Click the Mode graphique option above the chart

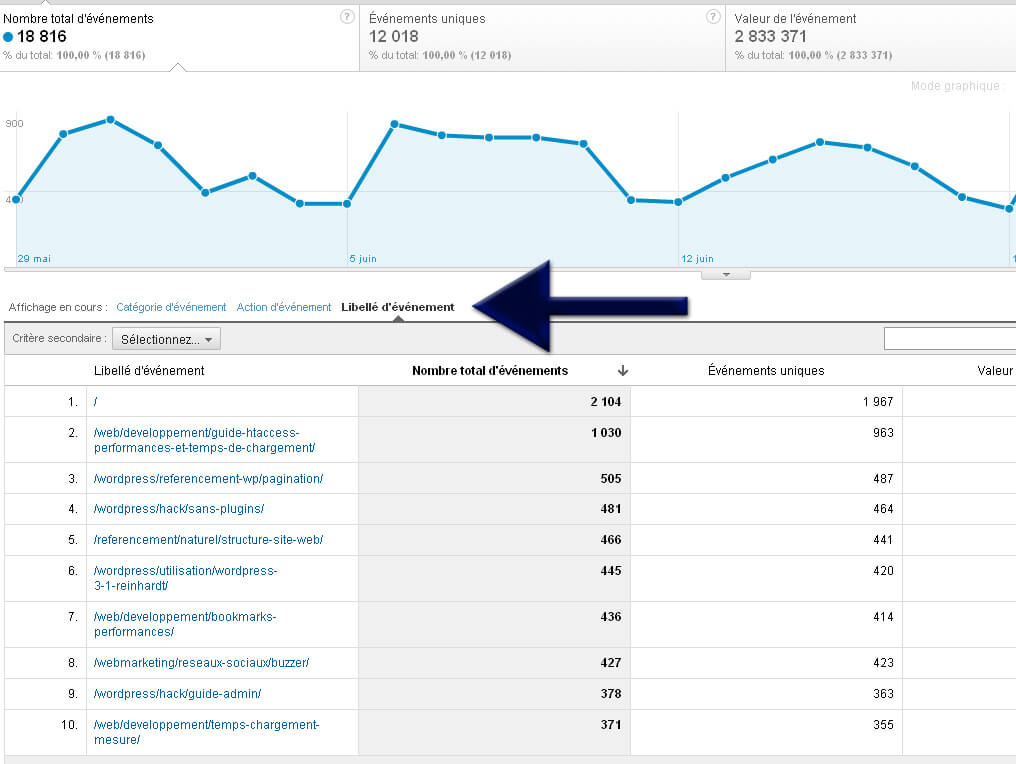click(954, 86)
